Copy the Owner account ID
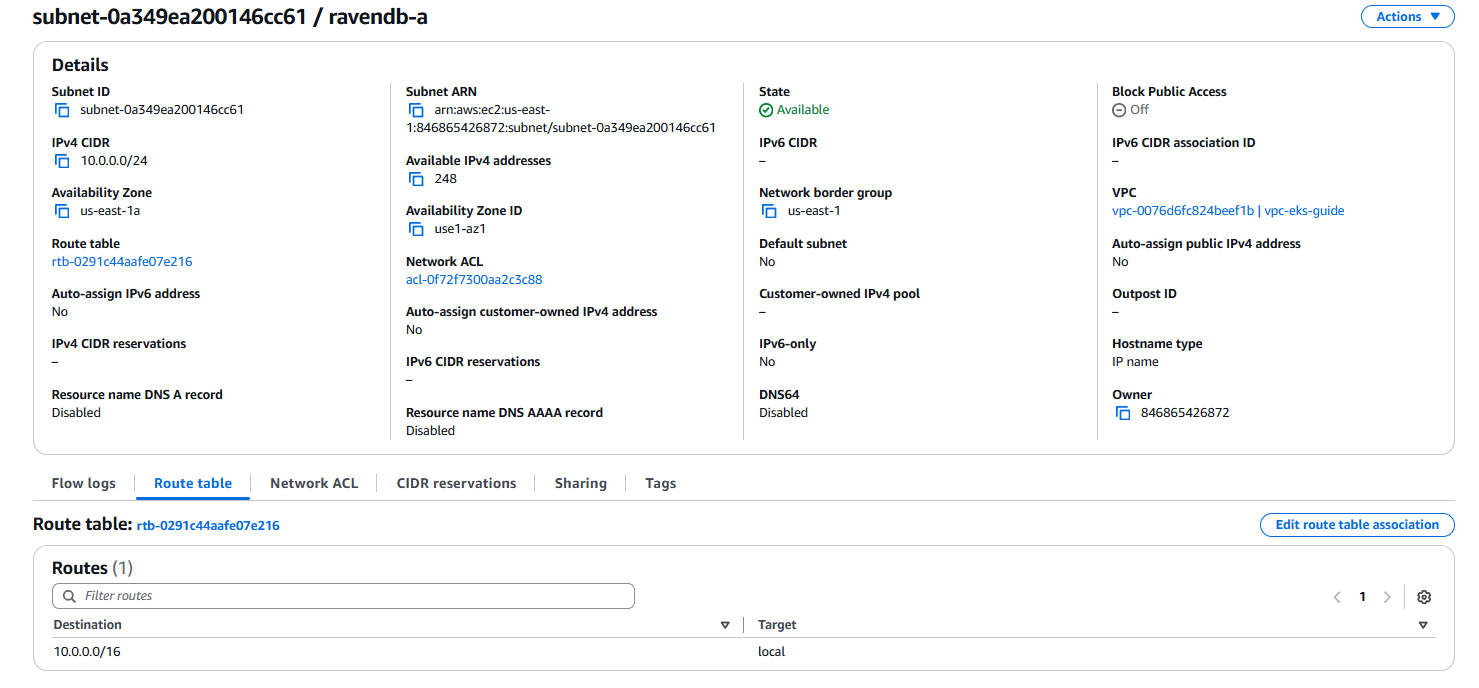Screen dimensions: 1479x688 click(1123, 413)
